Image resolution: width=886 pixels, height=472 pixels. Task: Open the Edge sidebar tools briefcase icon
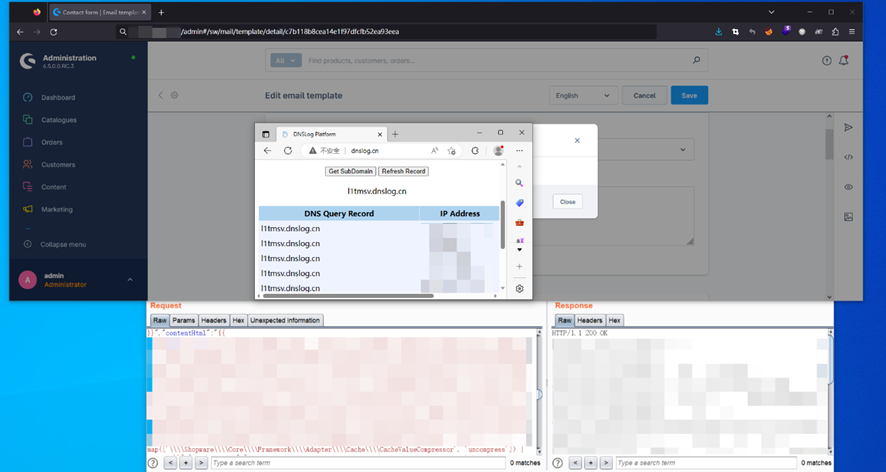519,223
